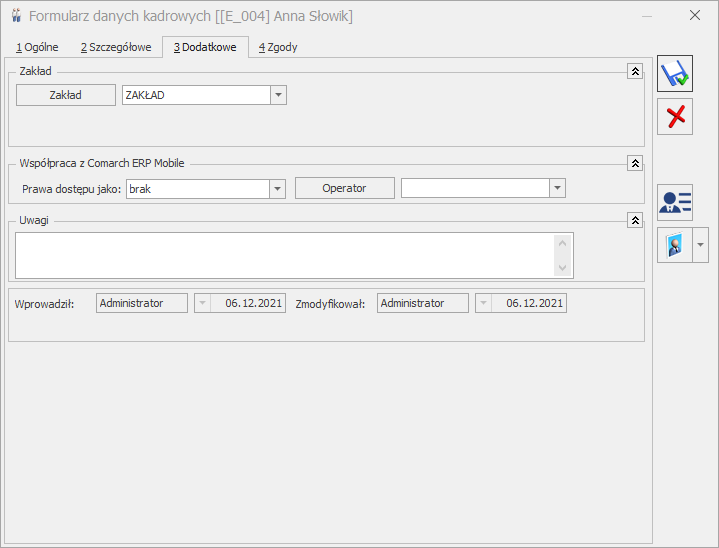719x548 pixels.
Task: Open the Operator dropdown list
Action: click(x=557, y=188)
